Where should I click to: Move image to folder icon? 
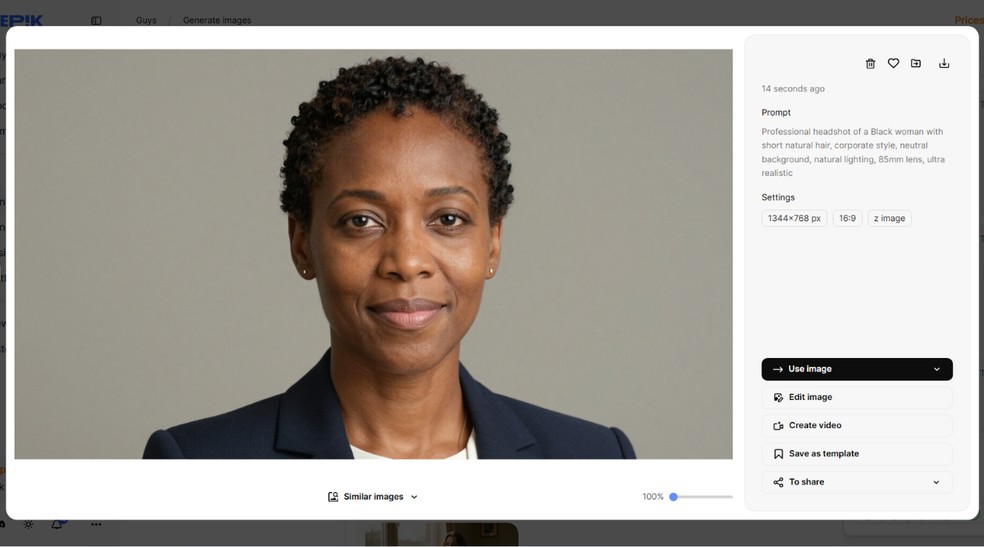tap(916, 63)
